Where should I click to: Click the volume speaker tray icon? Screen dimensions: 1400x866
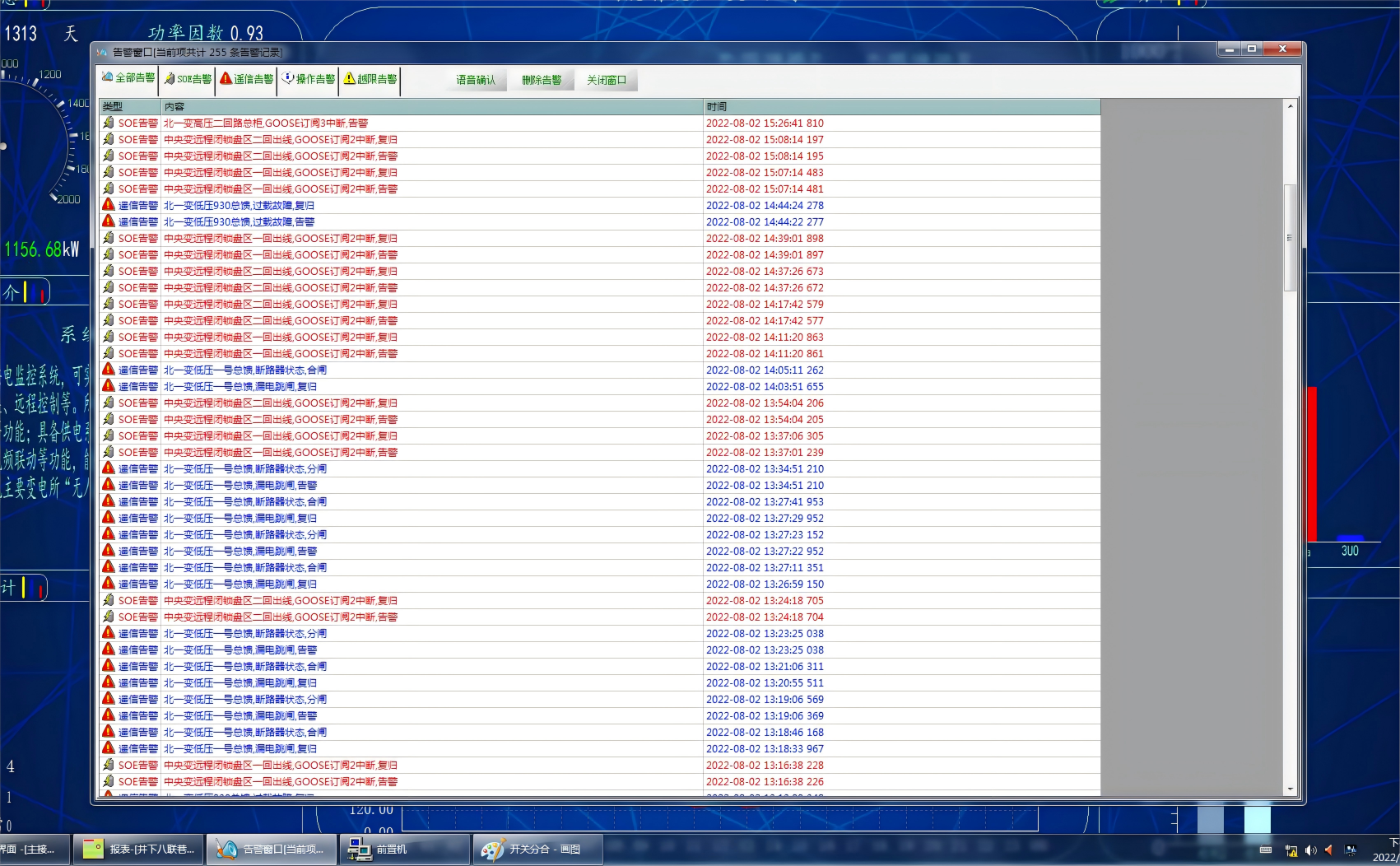tap(1310, 850)
